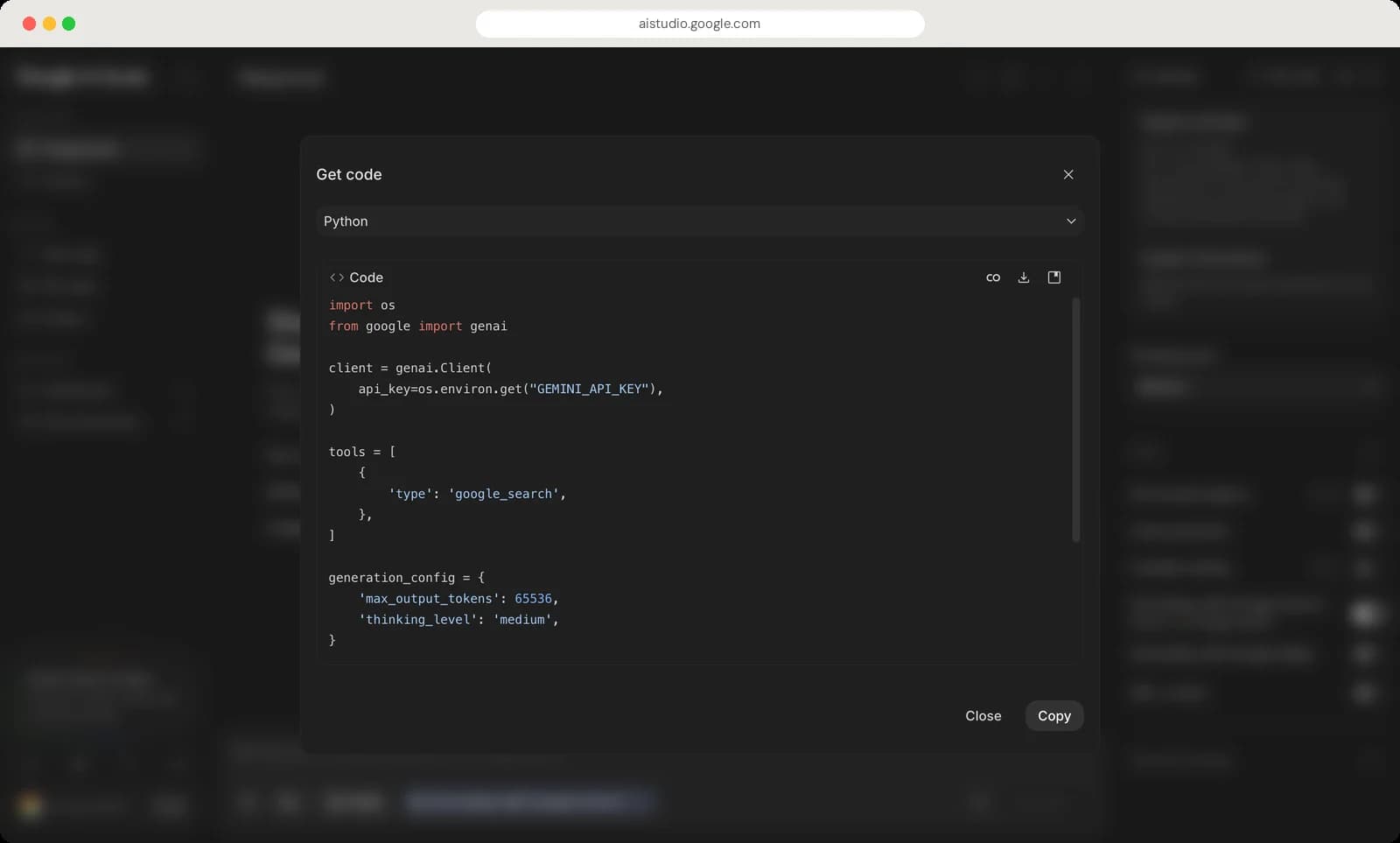Close the Get code dialog with the X icon
Image resolution: width=1400 pixels, height=843 pixels.
click(x=1068, y=174)
